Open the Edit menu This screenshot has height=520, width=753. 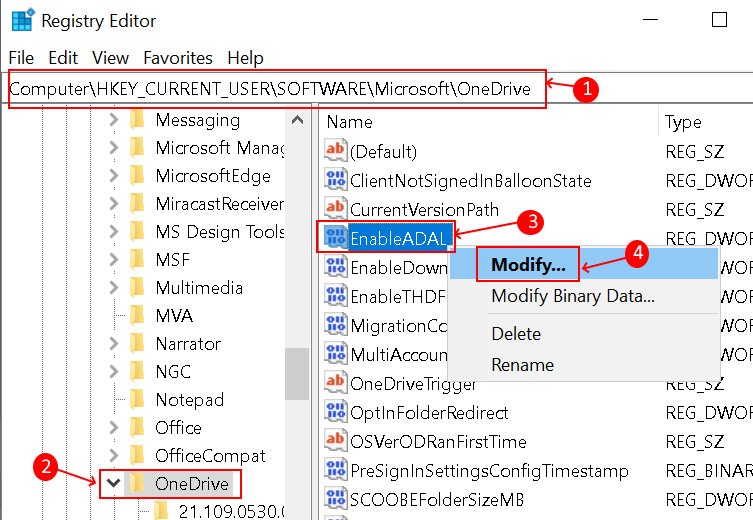(x=63, y=58)
